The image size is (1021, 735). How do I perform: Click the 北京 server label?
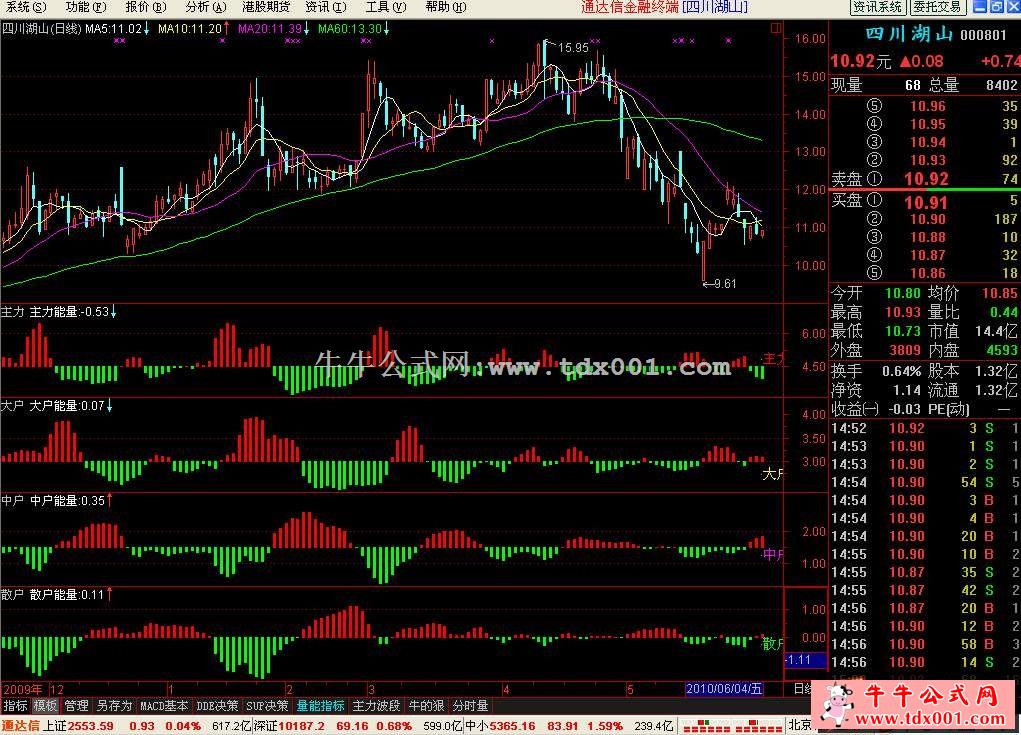[800, 725]
